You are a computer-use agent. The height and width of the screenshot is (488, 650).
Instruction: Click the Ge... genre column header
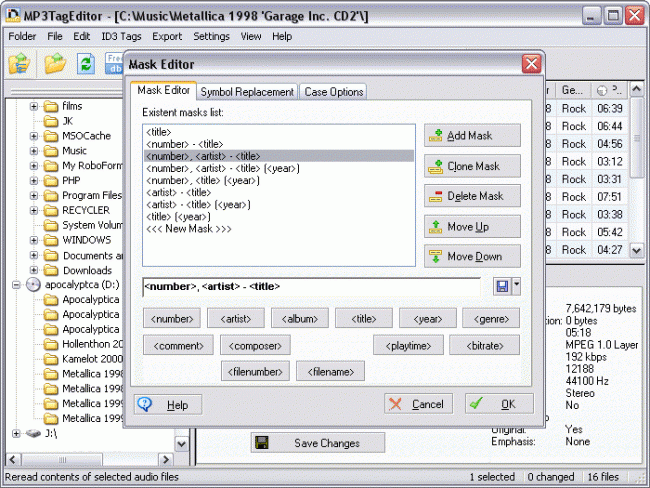pos(572,90)
